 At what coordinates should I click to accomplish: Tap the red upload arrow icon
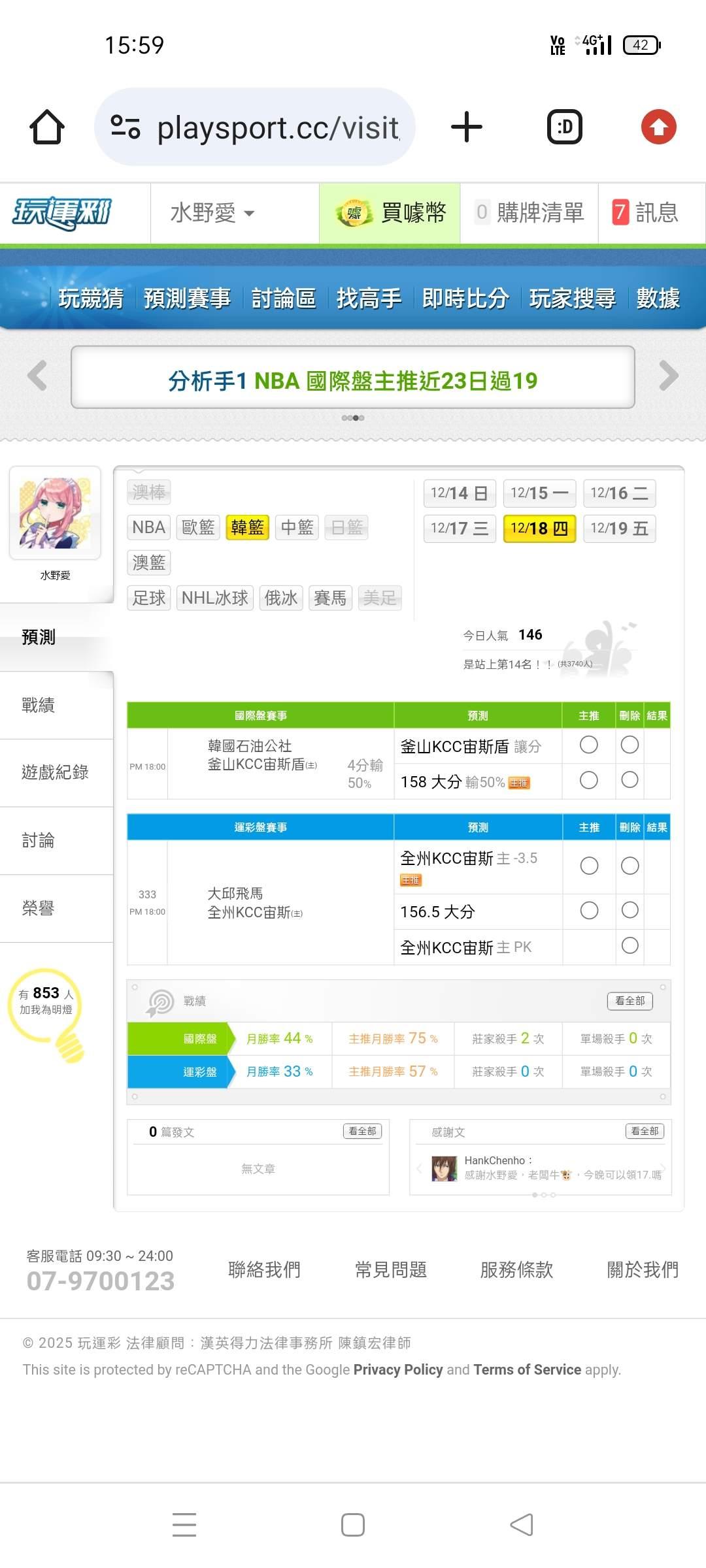[658, 127]
